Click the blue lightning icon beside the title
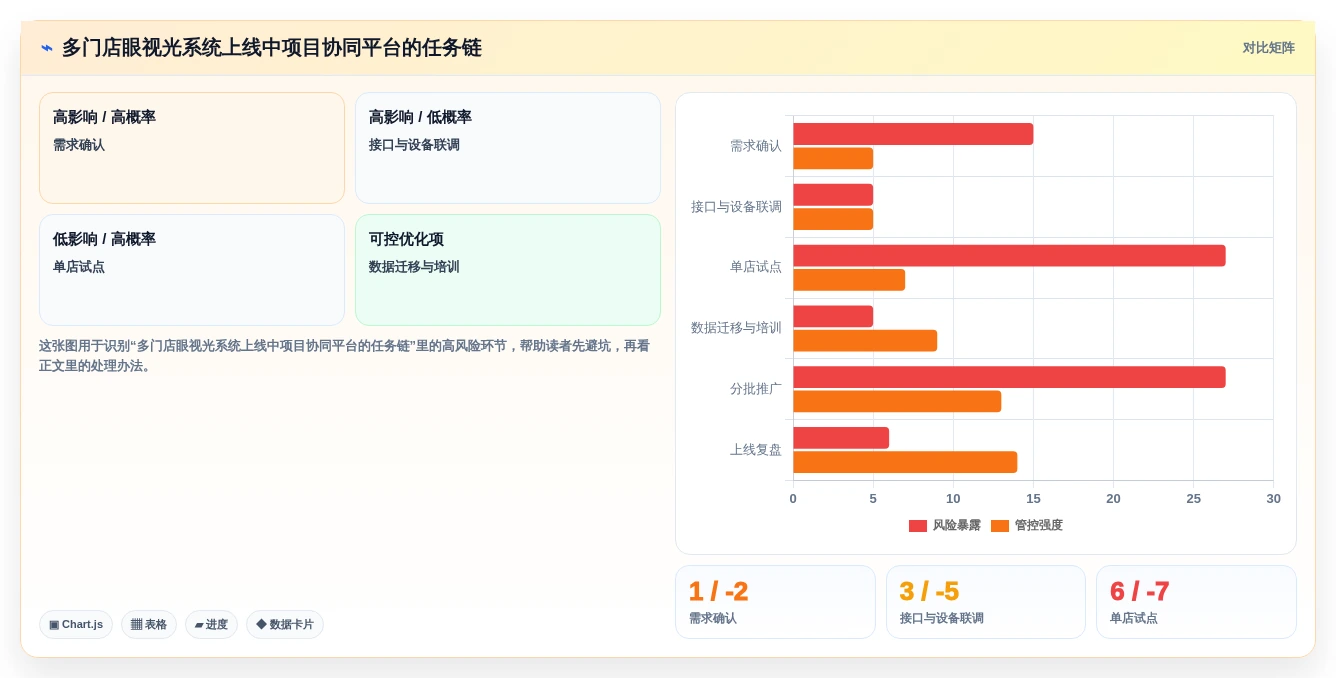 tap(47, 48)
